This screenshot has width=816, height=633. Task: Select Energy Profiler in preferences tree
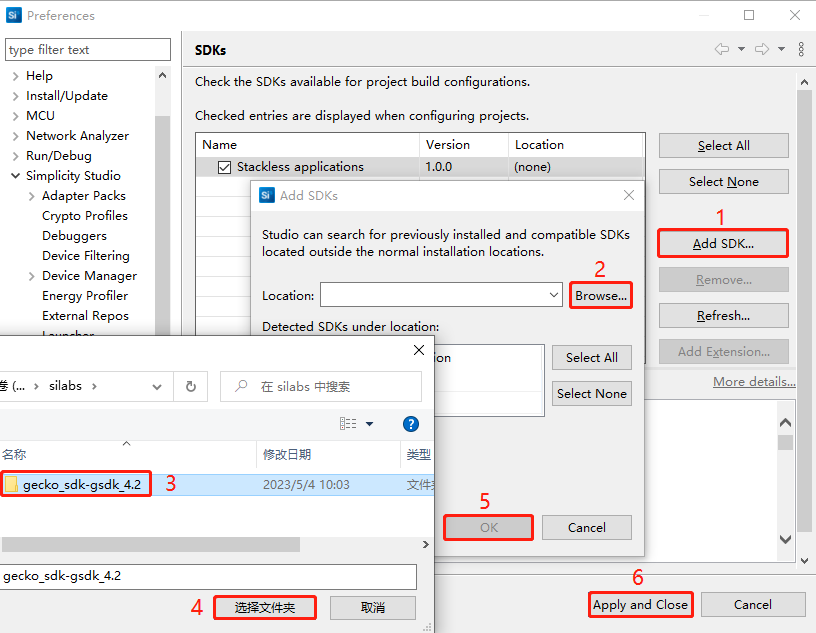tap(85, 296)
